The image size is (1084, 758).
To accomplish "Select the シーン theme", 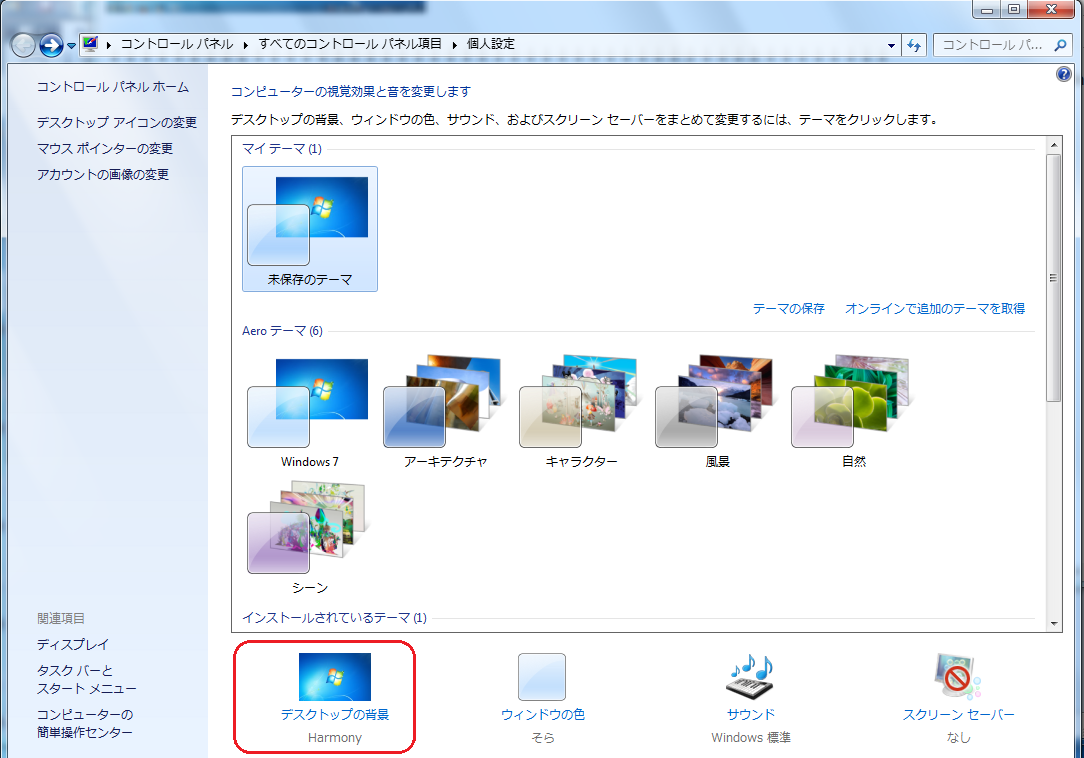I will click(x=309, y=538).
